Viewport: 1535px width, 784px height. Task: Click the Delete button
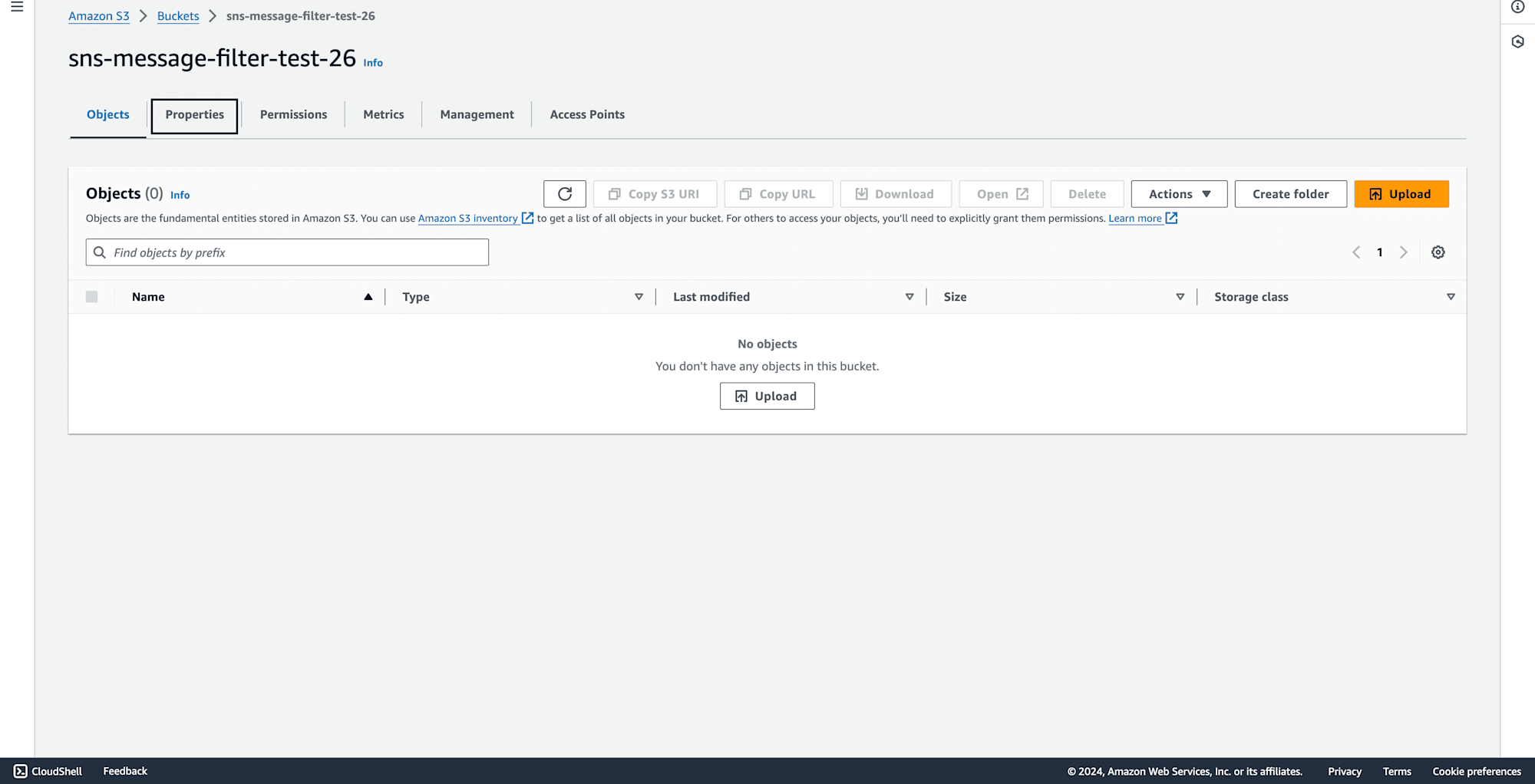point(1087,194)
